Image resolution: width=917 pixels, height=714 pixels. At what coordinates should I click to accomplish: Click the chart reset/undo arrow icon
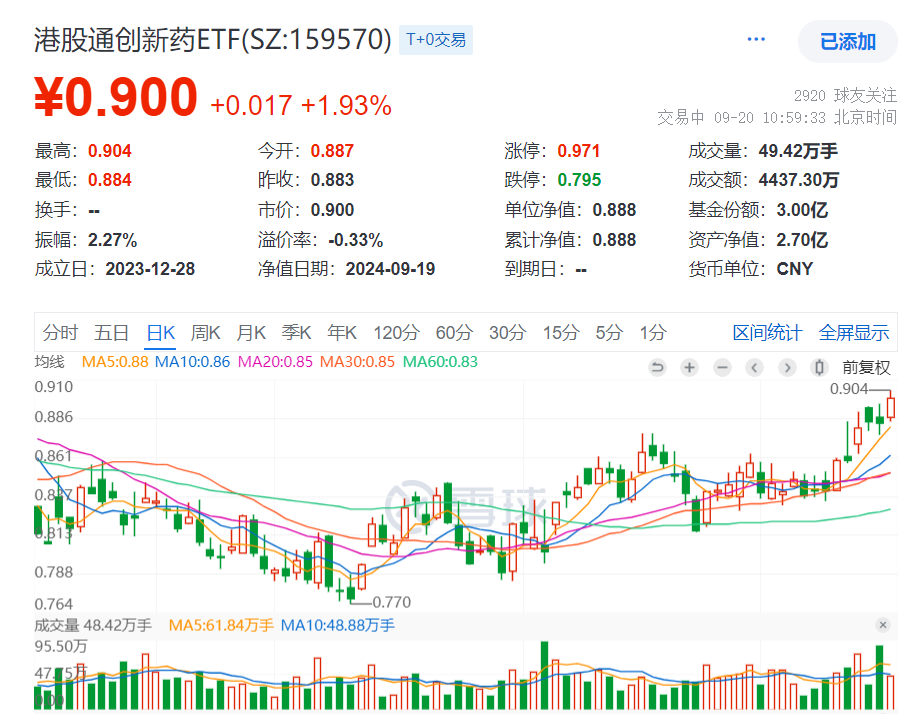pos(657,368)
